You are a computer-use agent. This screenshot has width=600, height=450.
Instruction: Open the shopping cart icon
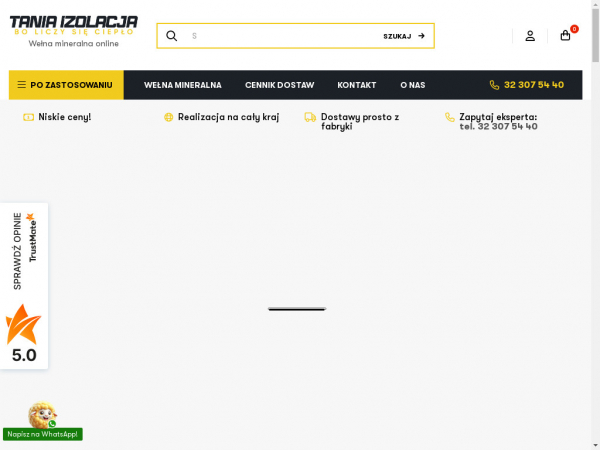coord(565,36)
